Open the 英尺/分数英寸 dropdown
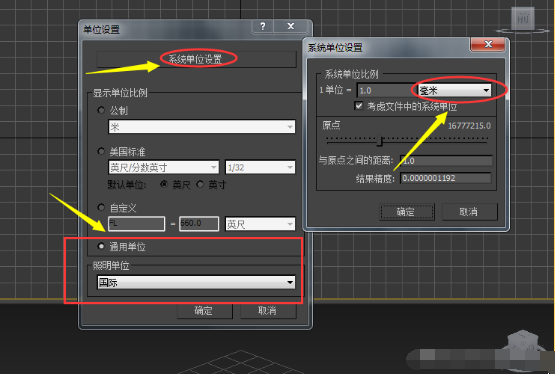Image resolution: width=555 pixels, height=374 pixels. (164, 167)
